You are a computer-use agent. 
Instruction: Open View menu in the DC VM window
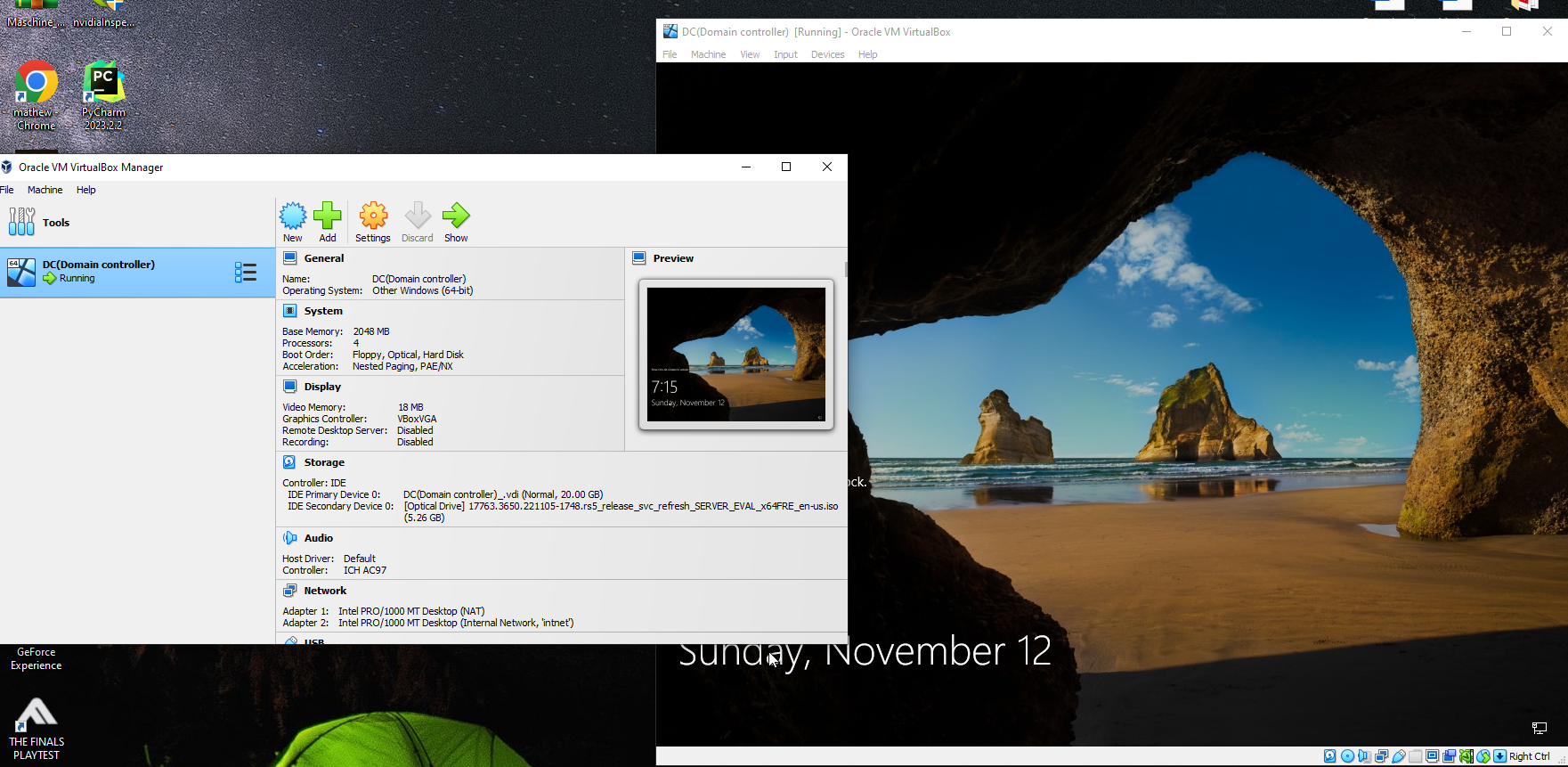[750, 54]
